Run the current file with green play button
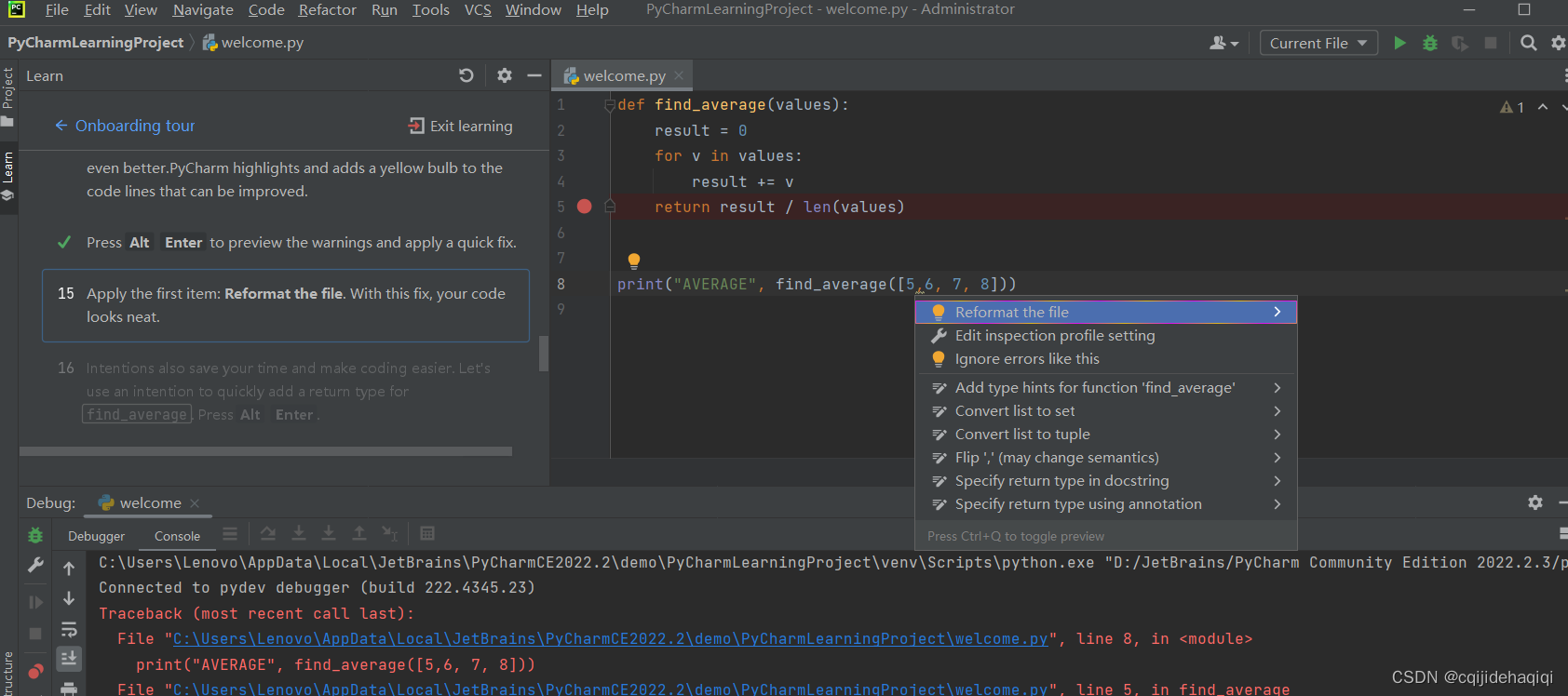The width and height of the screenshot is (1568, 696). pos(1399,43)
